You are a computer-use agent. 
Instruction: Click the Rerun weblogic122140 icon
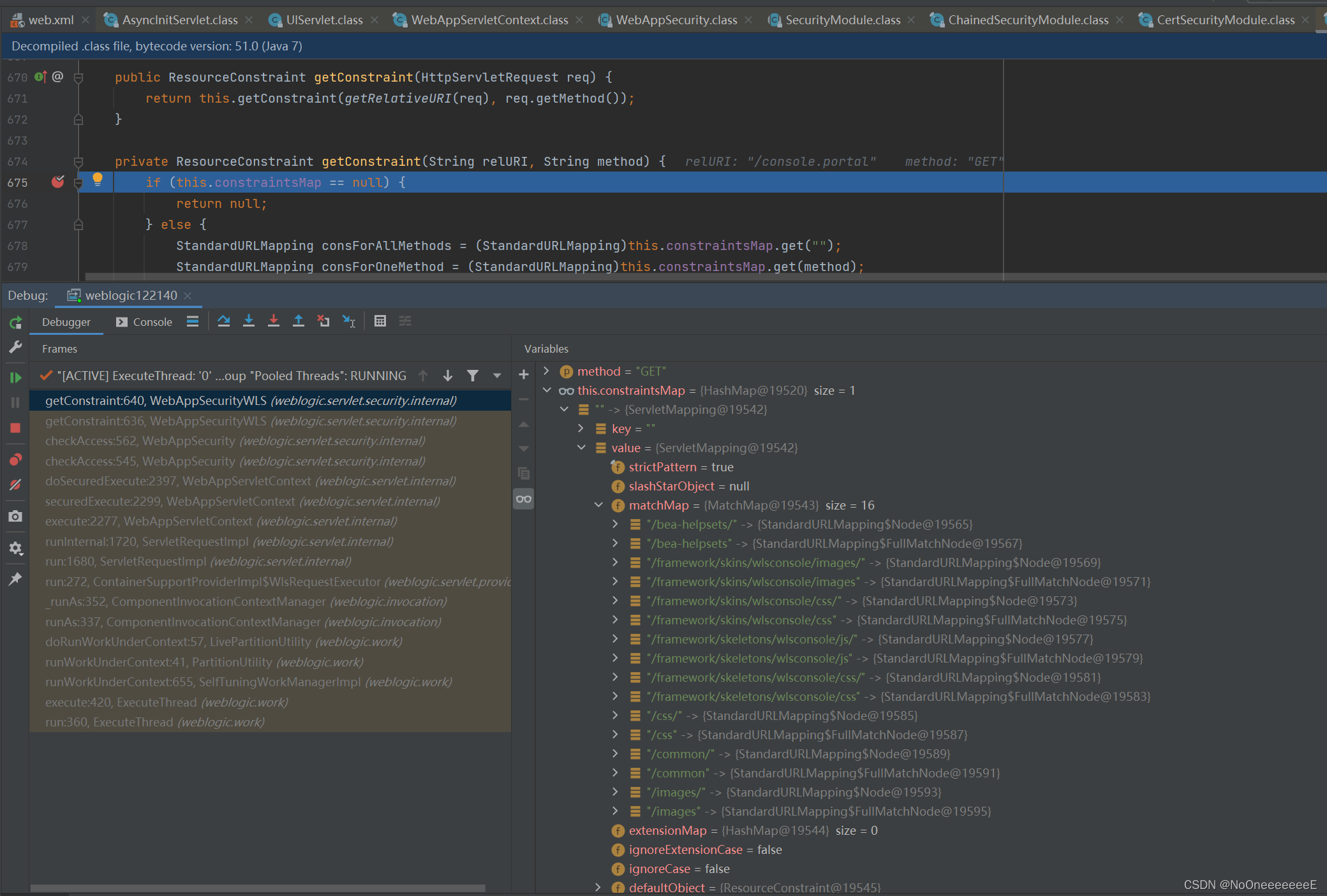(x=15, y=323)
